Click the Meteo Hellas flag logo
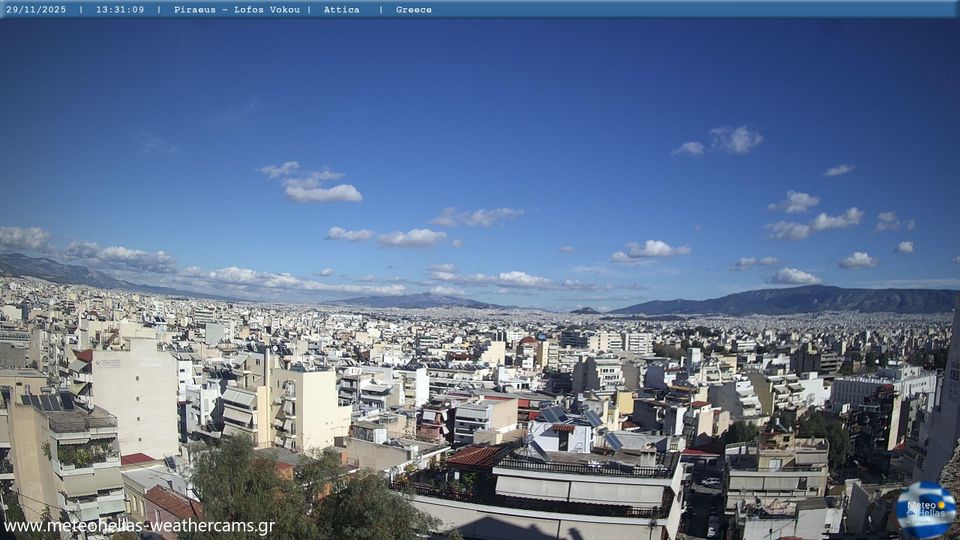The height and width of the screenshot is (540, 960). point(925,509)
